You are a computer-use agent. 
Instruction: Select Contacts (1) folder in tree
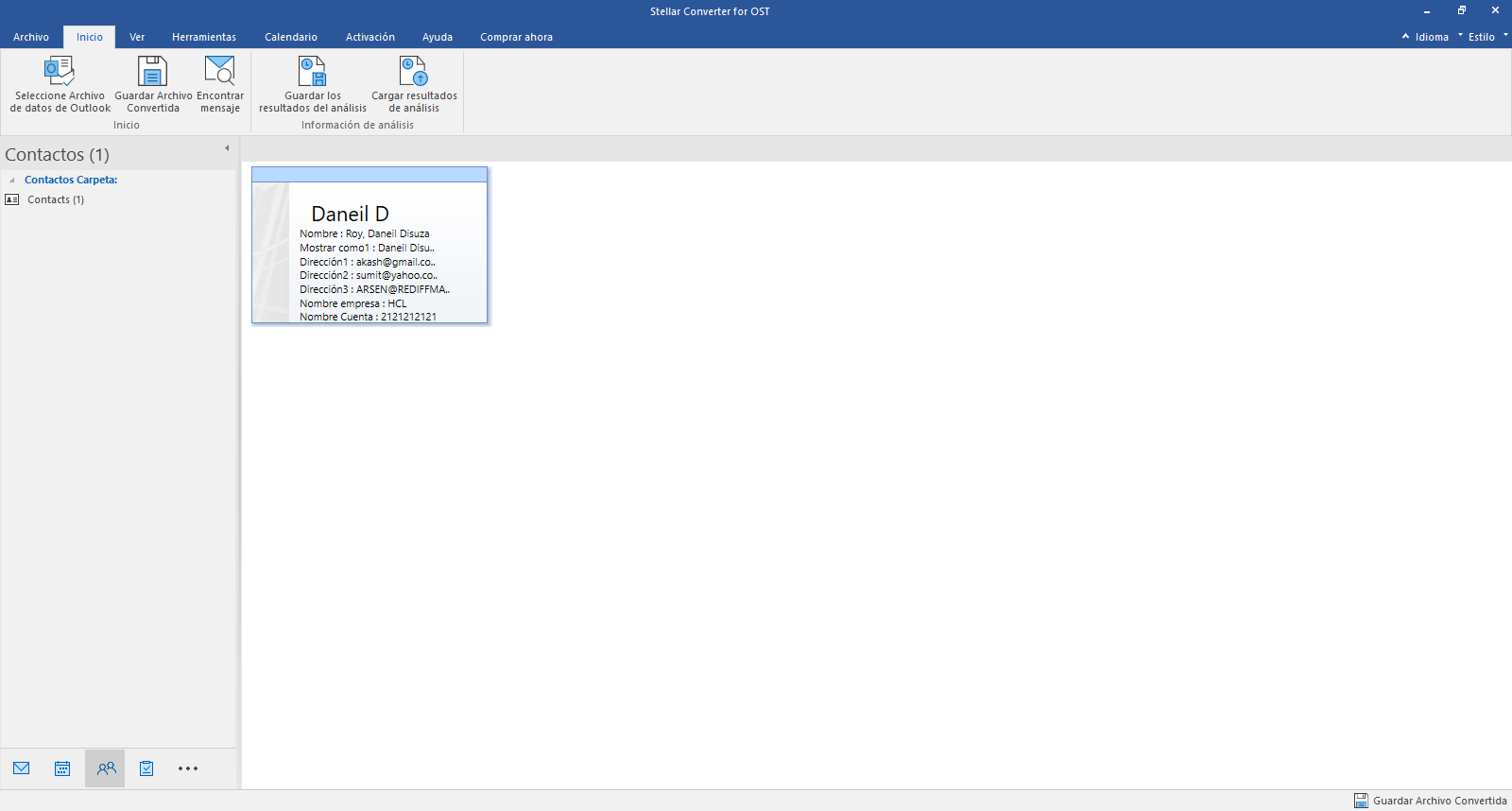[x=56, y=199]
